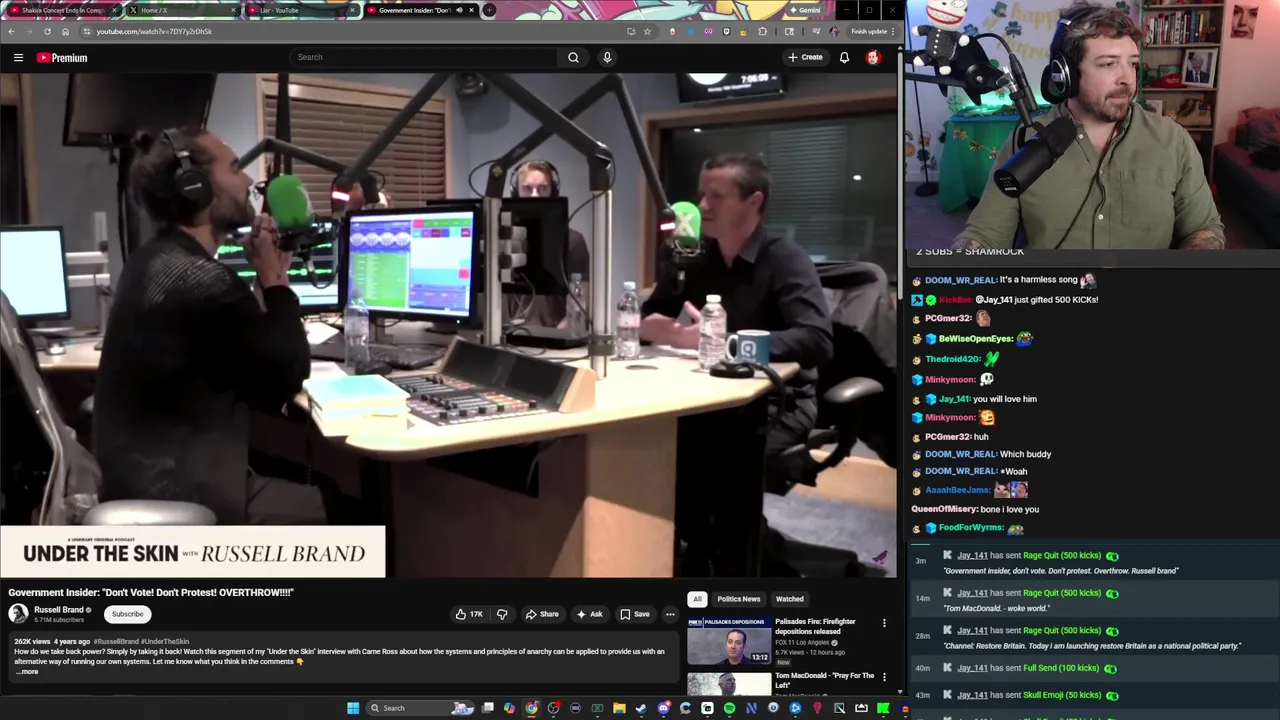
Task: Switch to the Liar - YouTube tab
Action: (x=300, y=10)
